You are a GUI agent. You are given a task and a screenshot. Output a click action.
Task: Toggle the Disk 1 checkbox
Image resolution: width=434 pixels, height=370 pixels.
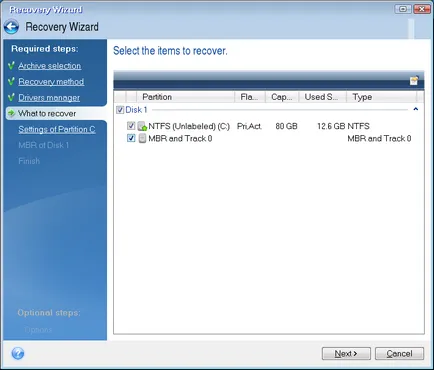120,110
